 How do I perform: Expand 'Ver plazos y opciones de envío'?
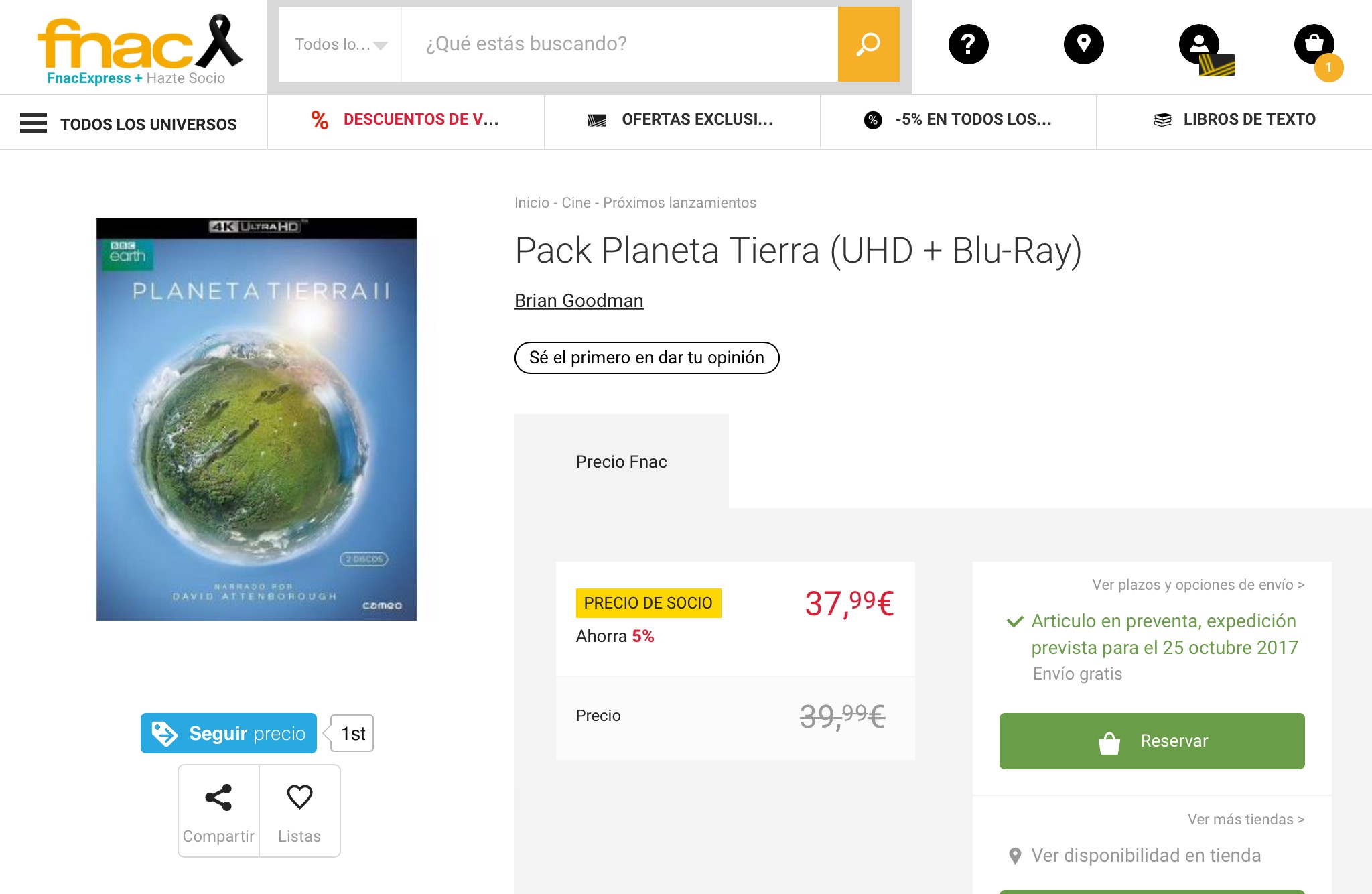tap(1198, 584)
